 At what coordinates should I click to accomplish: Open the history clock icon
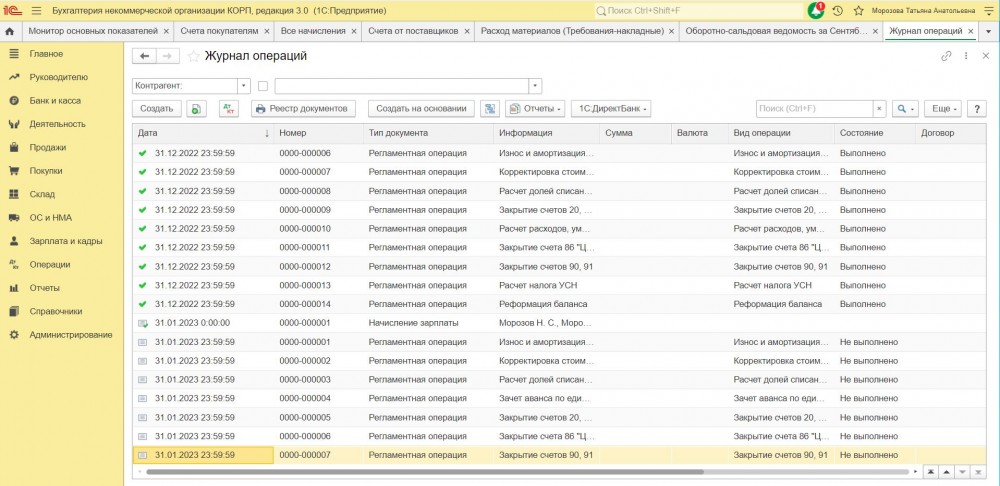point(837,10)
